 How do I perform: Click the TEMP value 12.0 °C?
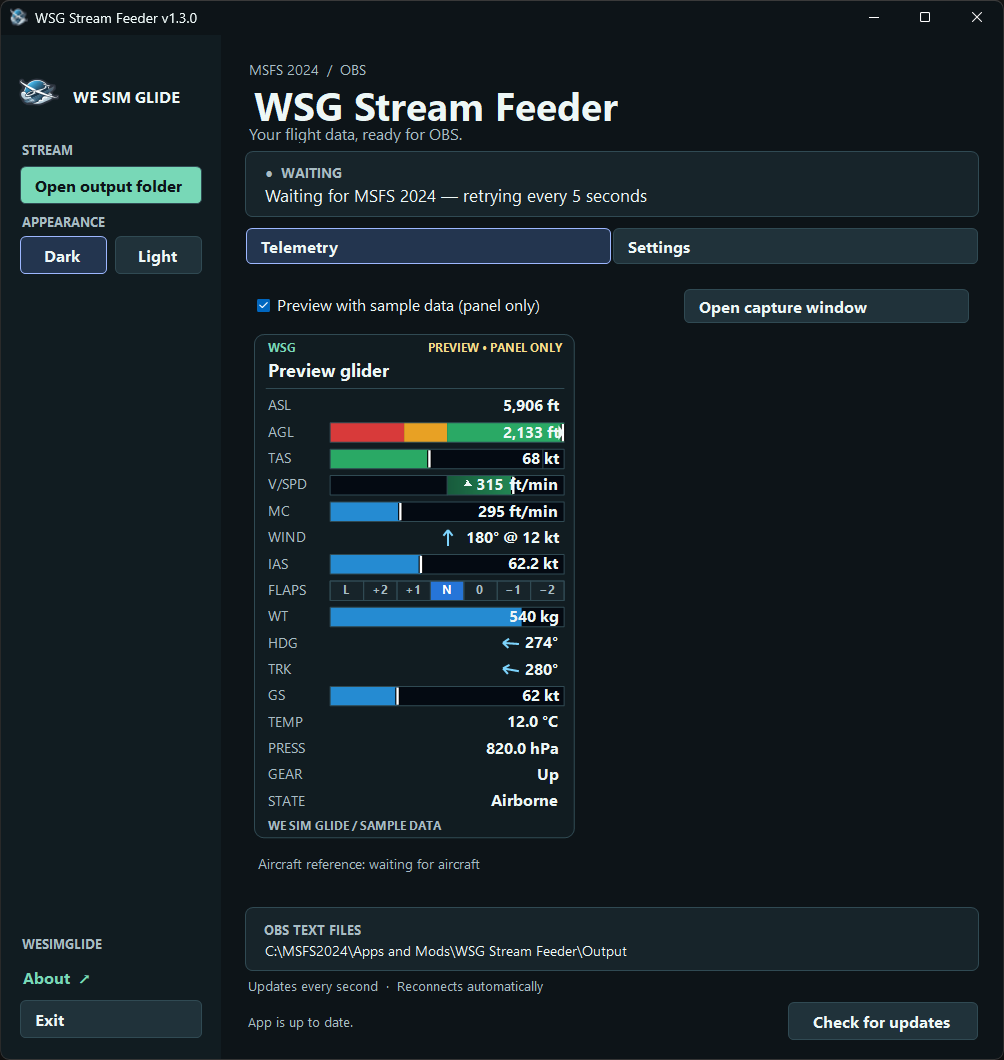point(533,722)
